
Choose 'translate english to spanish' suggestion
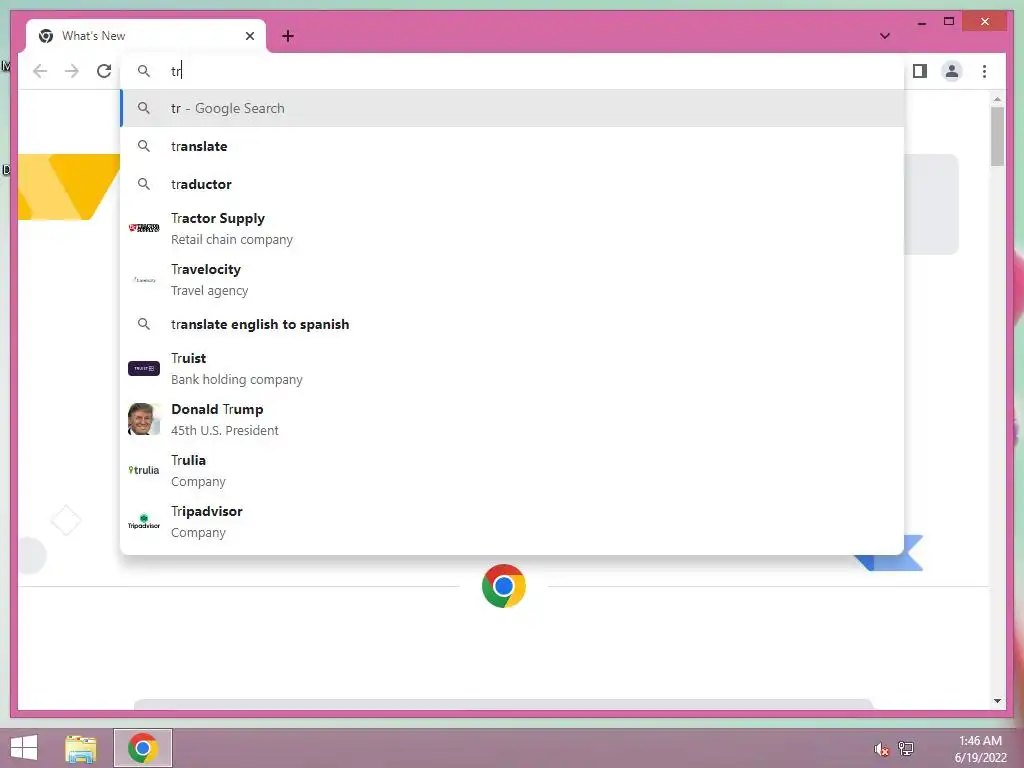click(513, 325)
